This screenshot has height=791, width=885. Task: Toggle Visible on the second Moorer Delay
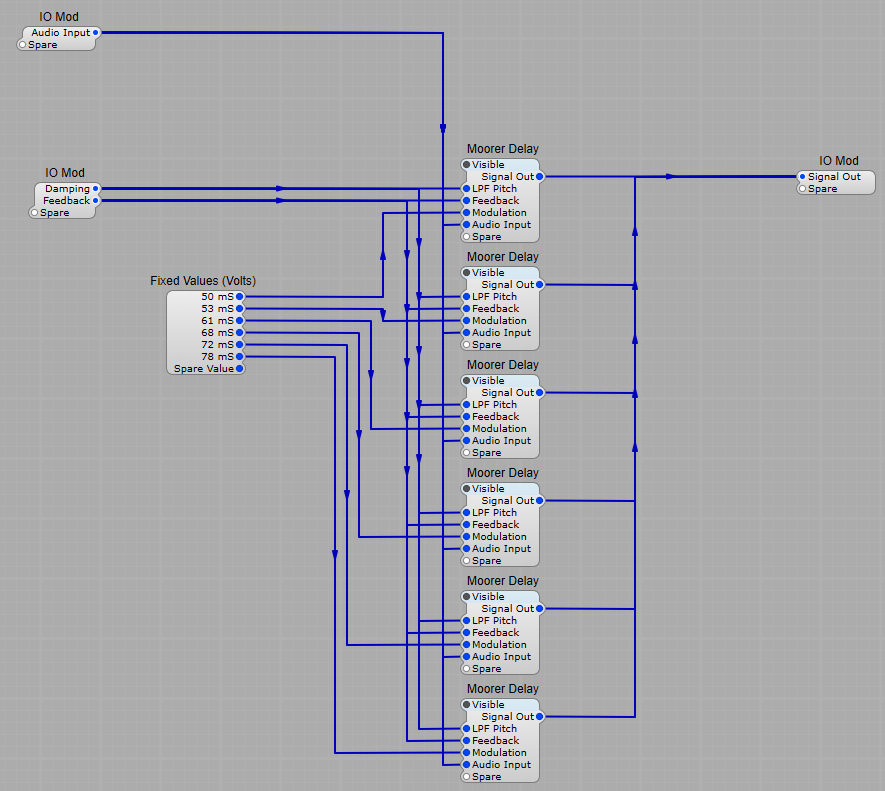tap(466, 273)
